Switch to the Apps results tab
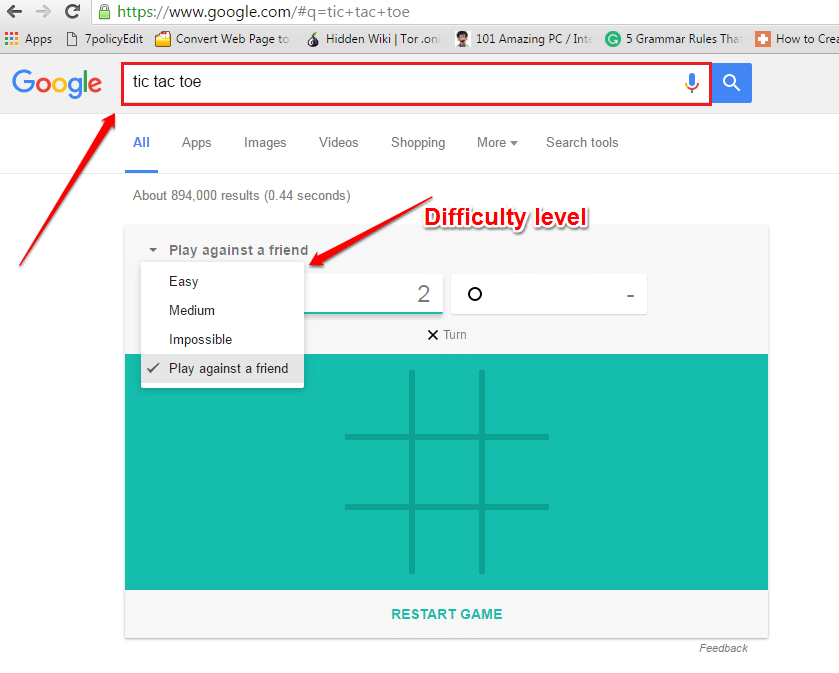The image size is (839, 673). [196, 143]
